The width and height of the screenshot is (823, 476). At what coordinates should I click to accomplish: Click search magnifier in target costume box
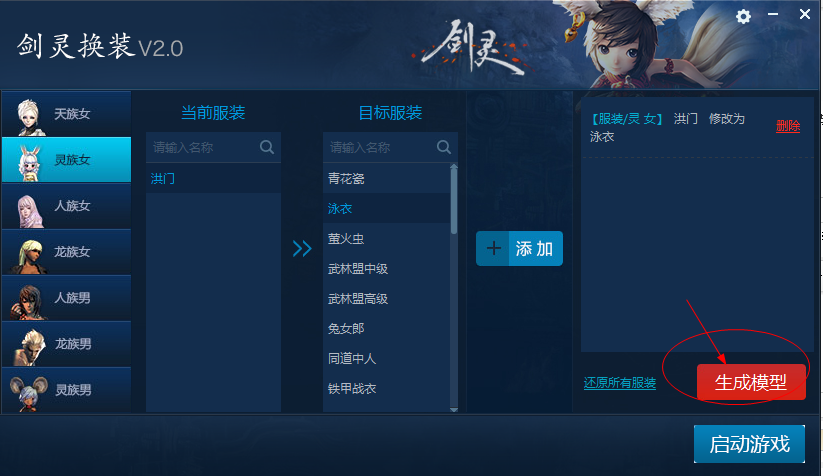coord(444,147)
